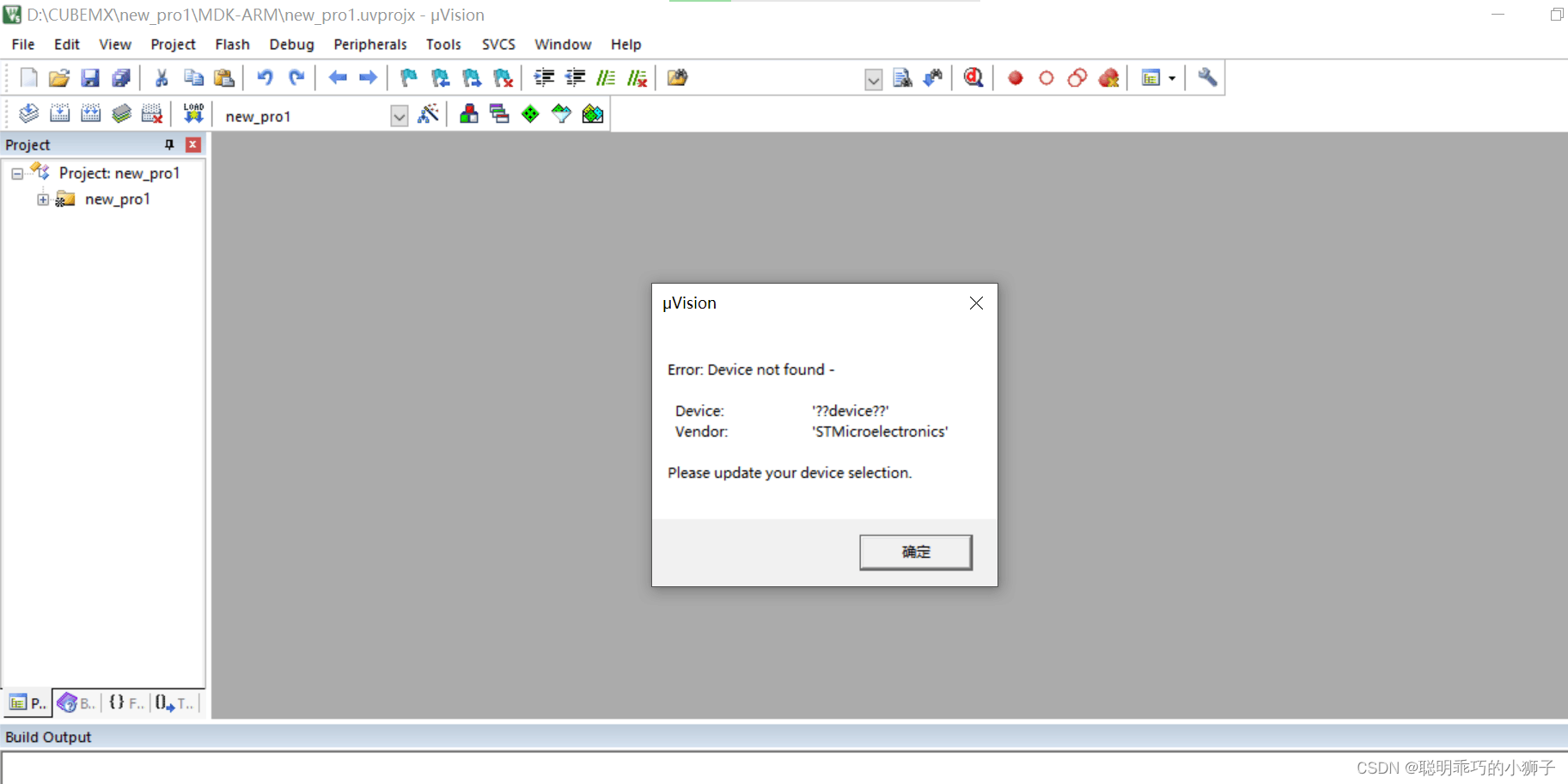
Task: Collapse the Project: new_pro1 tree node
Action: pyautogui.click(x=17, y=173)
